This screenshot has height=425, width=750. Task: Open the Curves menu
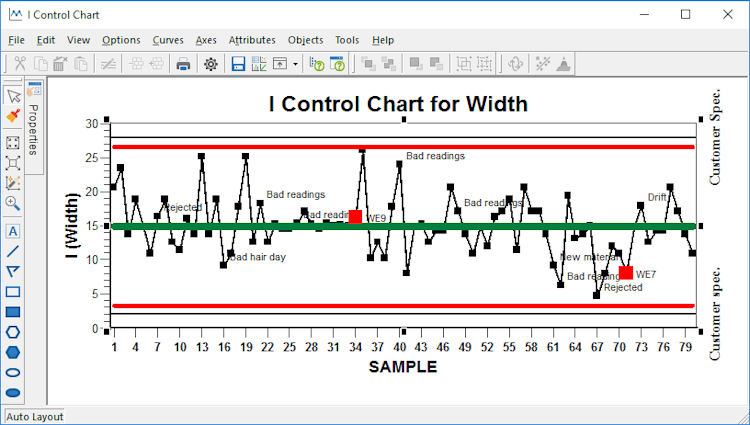click(168, 40)
